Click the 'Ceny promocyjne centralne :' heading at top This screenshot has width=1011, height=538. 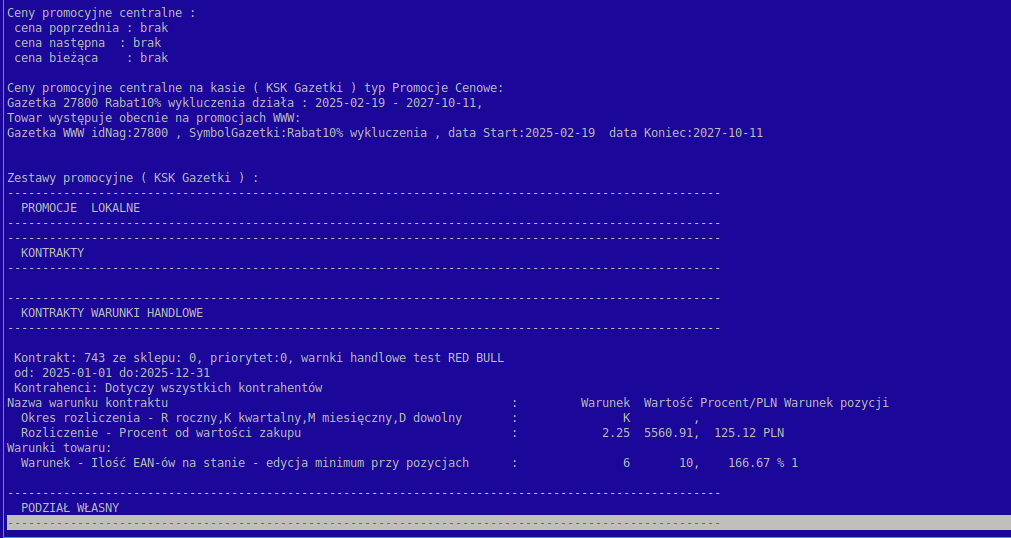pos(101,13)
